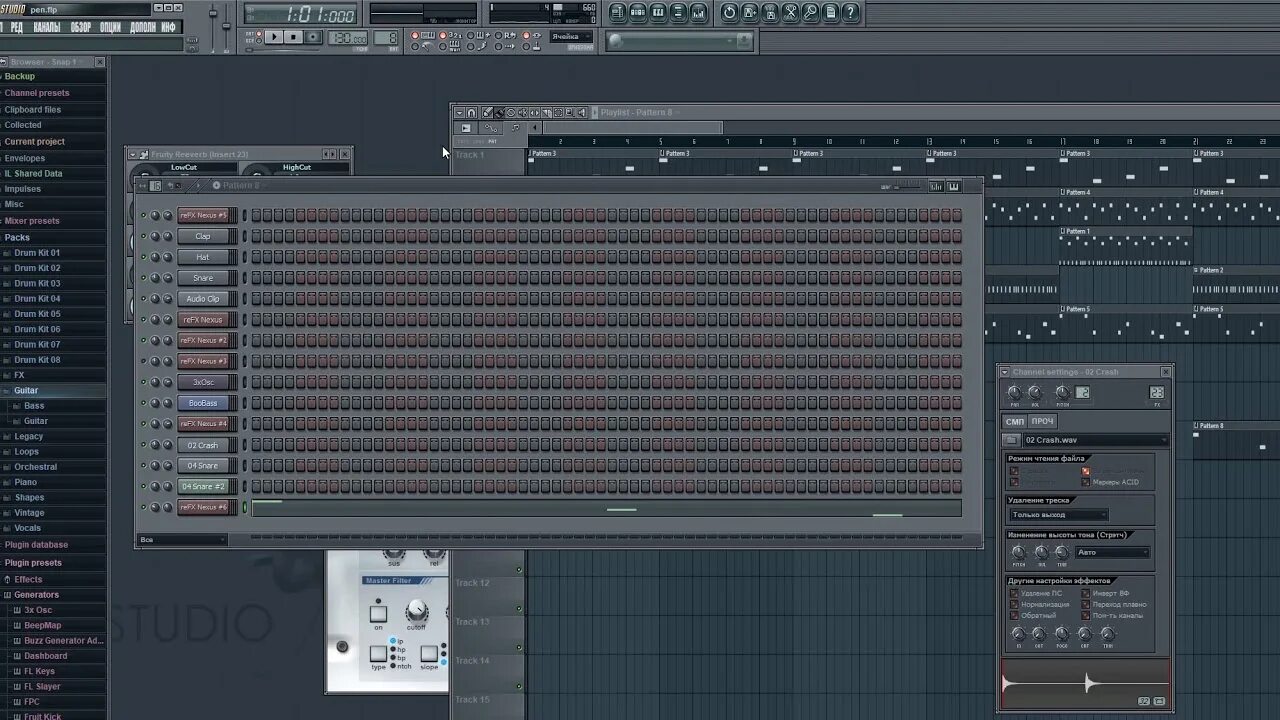Click the FX channel display in Channel settings

point(1157,392)
